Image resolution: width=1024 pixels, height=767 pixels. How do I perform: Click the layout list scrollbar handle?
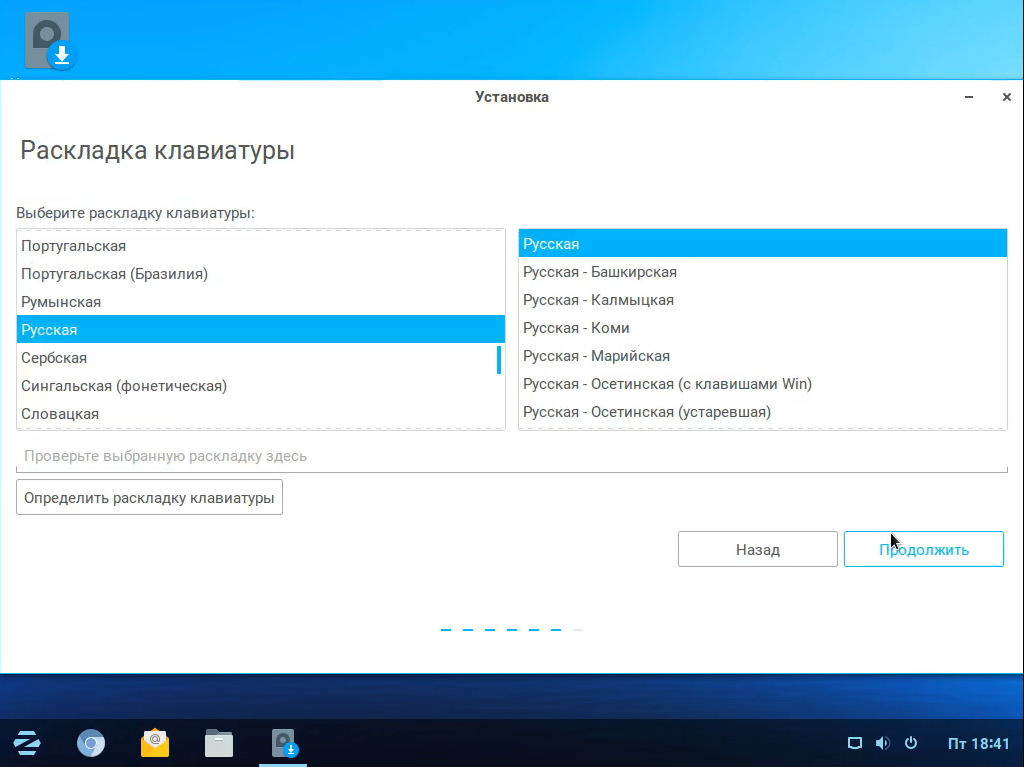click(x=499, y=359)
